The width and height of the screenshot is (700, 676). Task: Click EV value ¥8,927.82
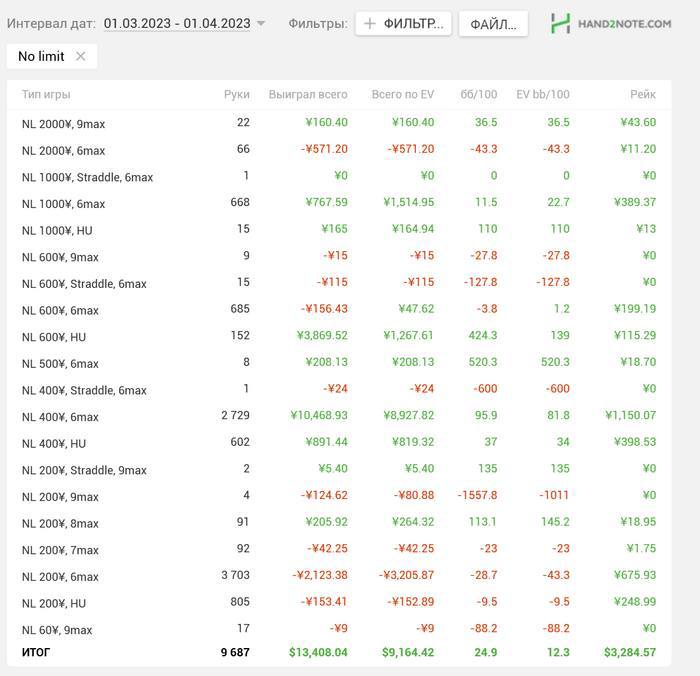pyautogui.click(x=408, y=415)
